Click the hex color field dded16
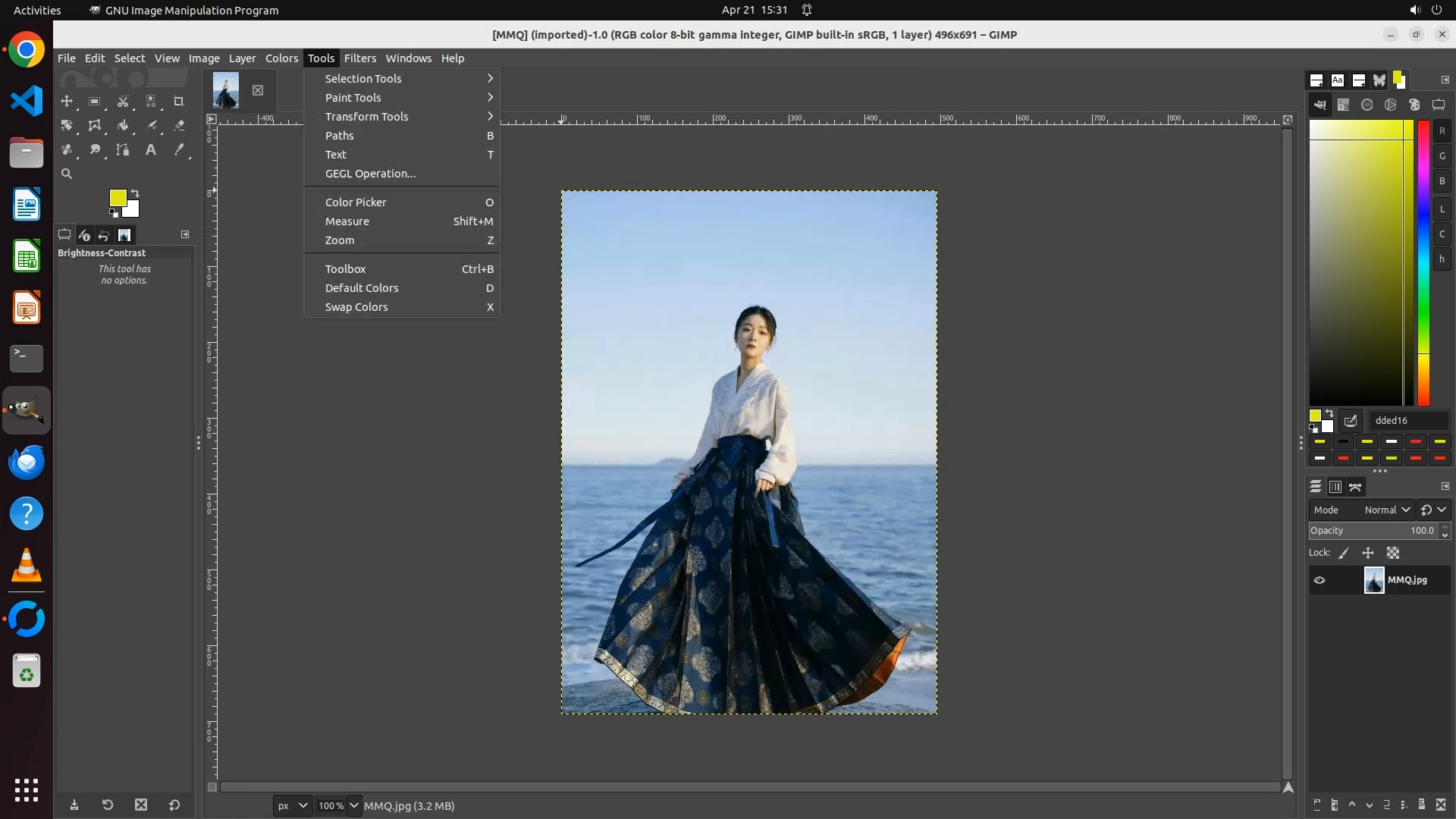This screenshot has width=1456, height=819. pyautogui.click(x=1407, y=420)
